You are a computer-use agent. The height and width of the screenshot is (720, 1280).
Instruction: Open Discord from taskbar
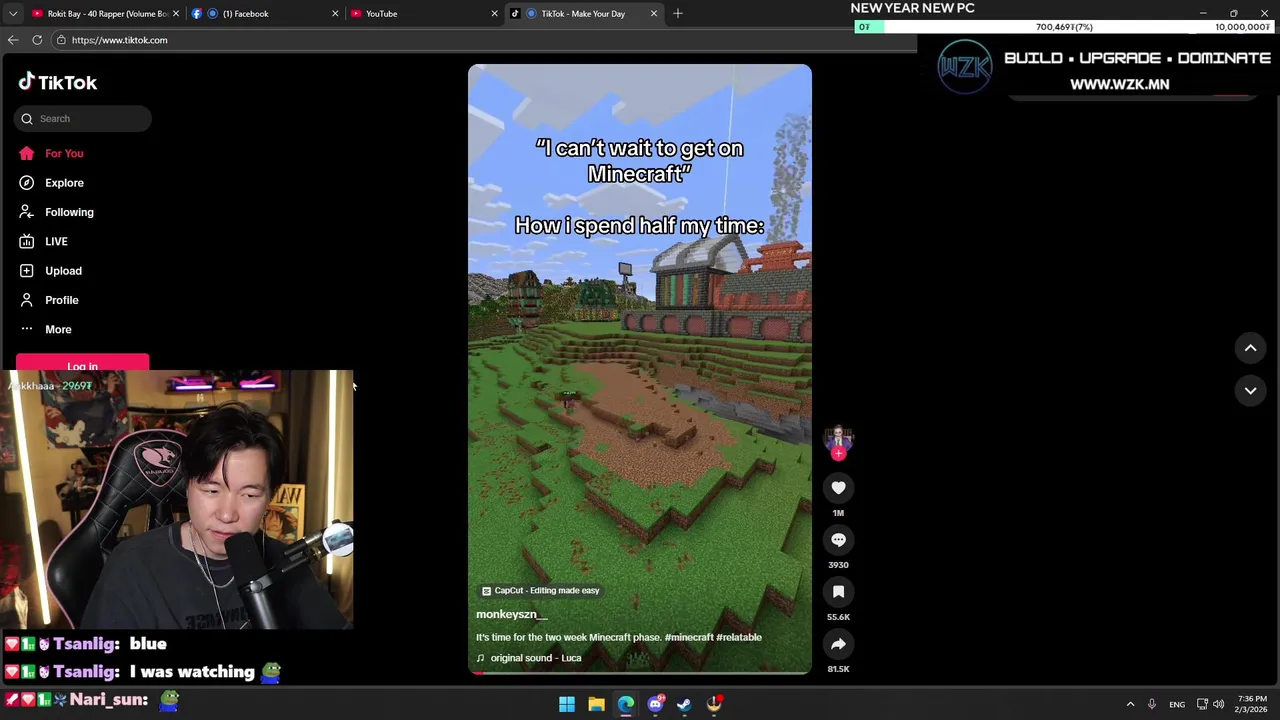[x=655, y=704]
